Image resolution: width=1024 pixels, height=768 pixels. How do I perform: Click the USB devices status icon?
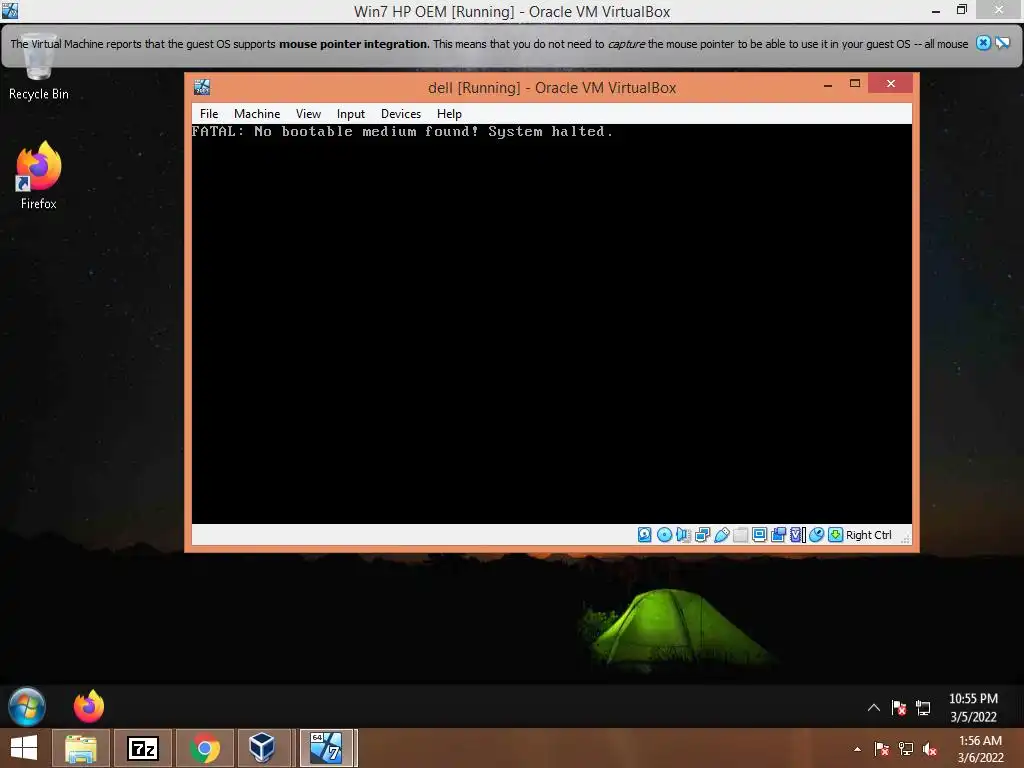click(x=722, y=535)
